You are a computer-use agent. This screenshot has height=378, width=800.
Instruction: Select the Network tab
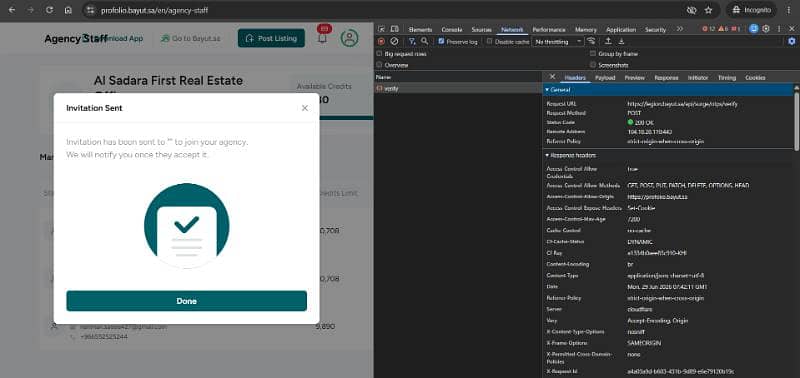pyautogui.click(x=512, y=30)
